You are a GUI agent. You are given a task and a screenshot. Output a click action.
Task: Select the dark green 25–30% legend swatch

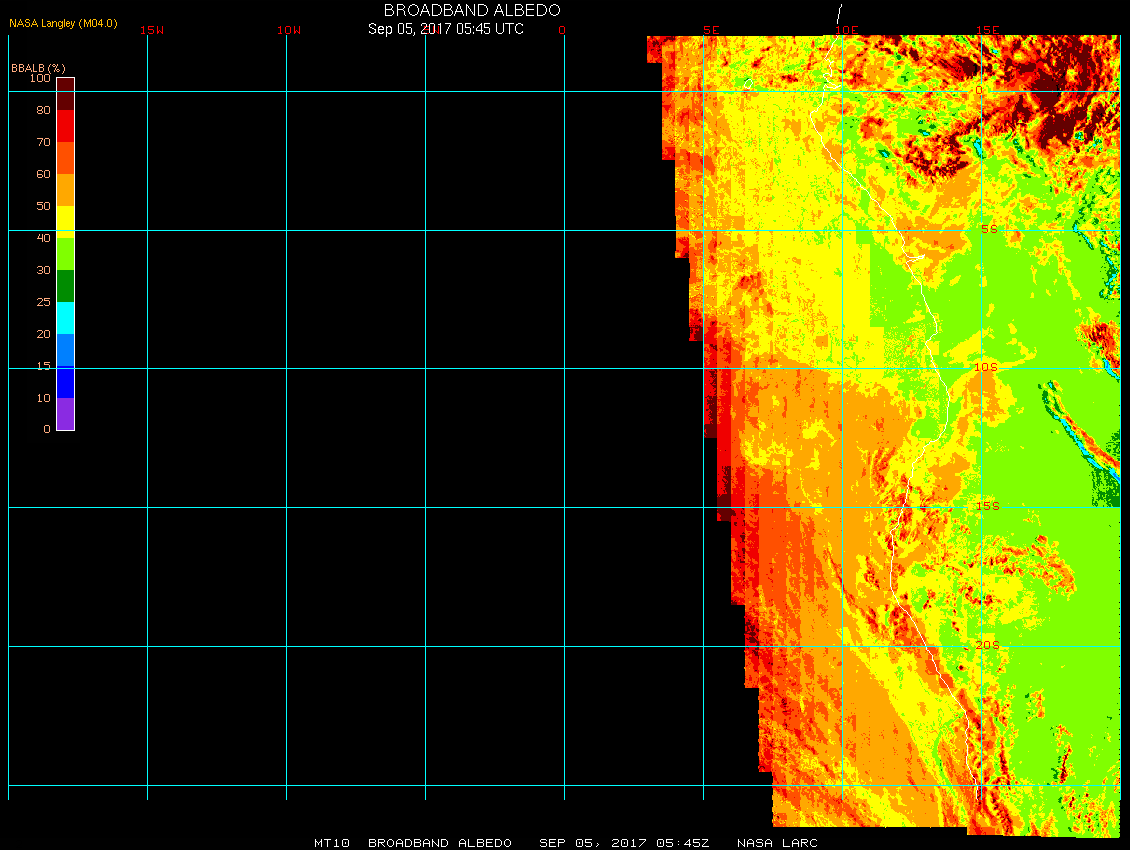point(65,286)
